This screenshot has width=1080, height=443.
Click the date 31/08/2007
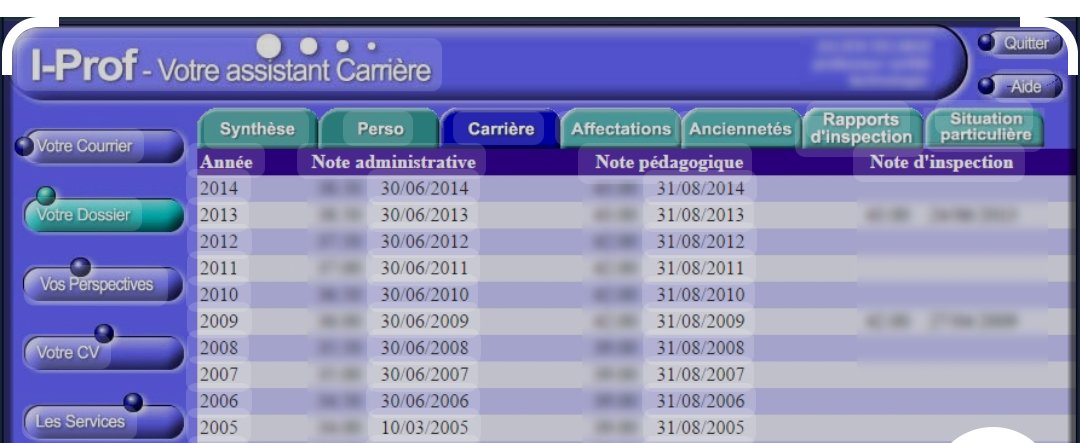(x=700, y=375)
